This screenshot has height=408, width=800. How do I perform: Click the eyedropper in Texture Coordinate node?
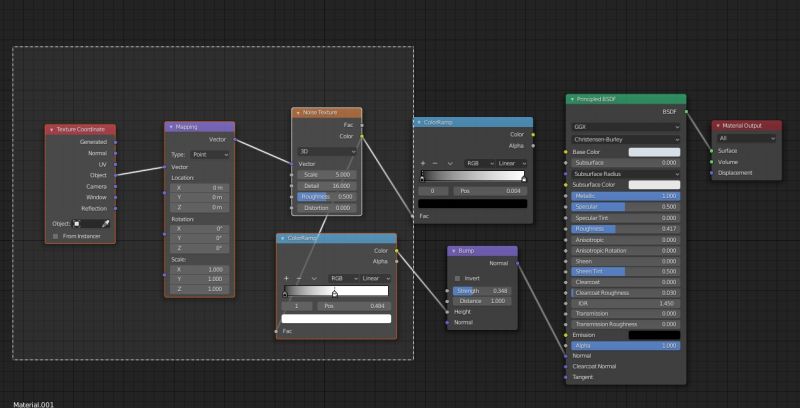coord(106,224)
